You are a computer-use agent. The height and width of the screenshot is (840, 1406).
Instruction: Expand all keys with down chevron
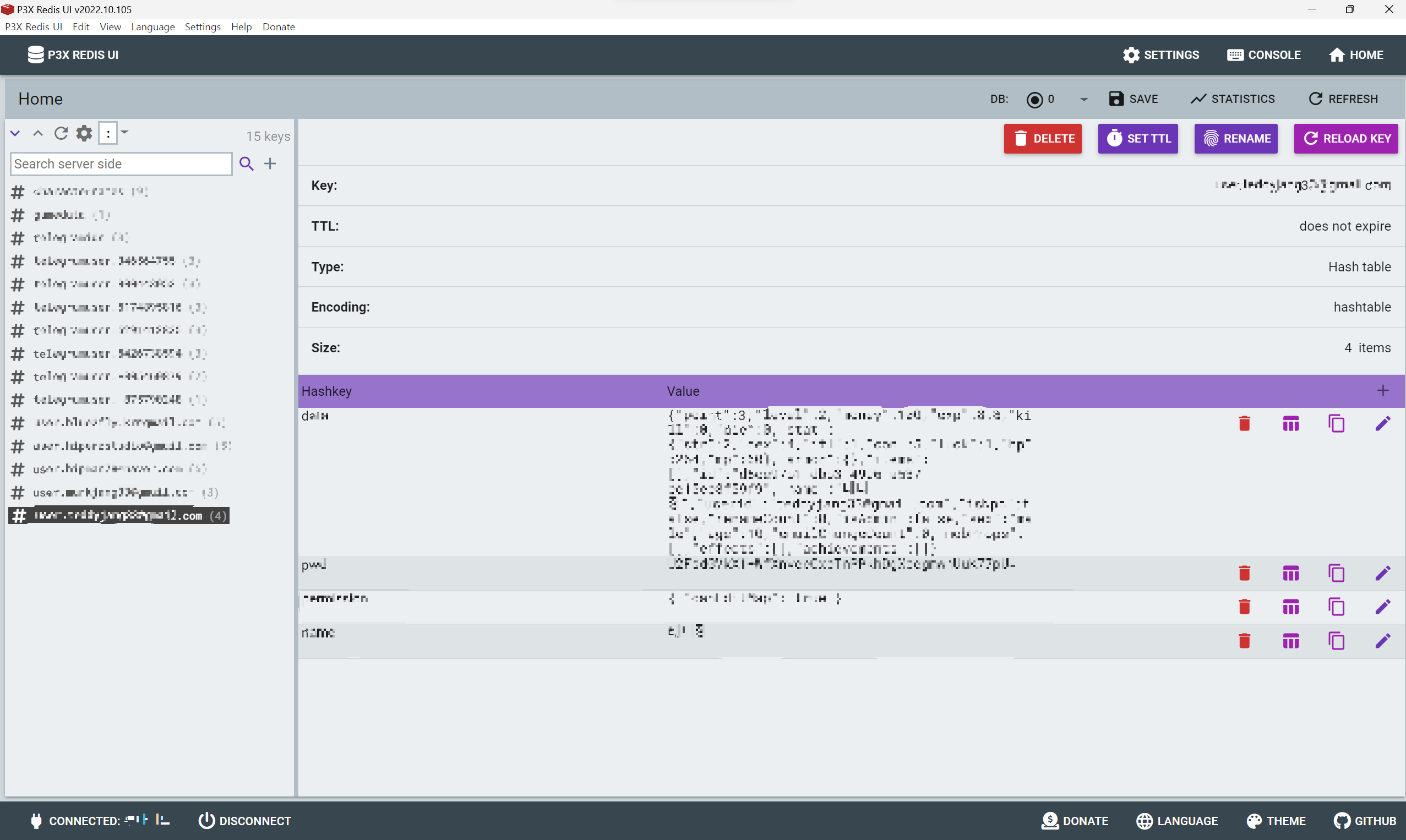click(x=15, y=133)
